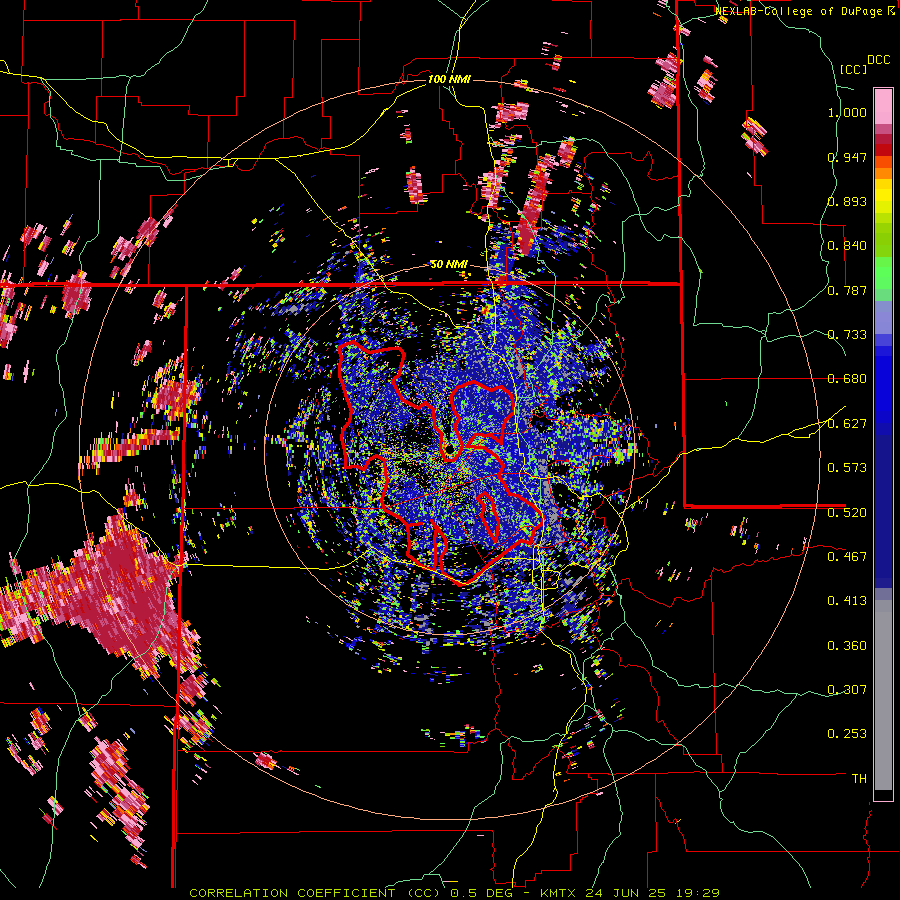Select the 0.413 scale value
Image resolution: width=900 pixels, height=900 pixels.
point(847,601)
